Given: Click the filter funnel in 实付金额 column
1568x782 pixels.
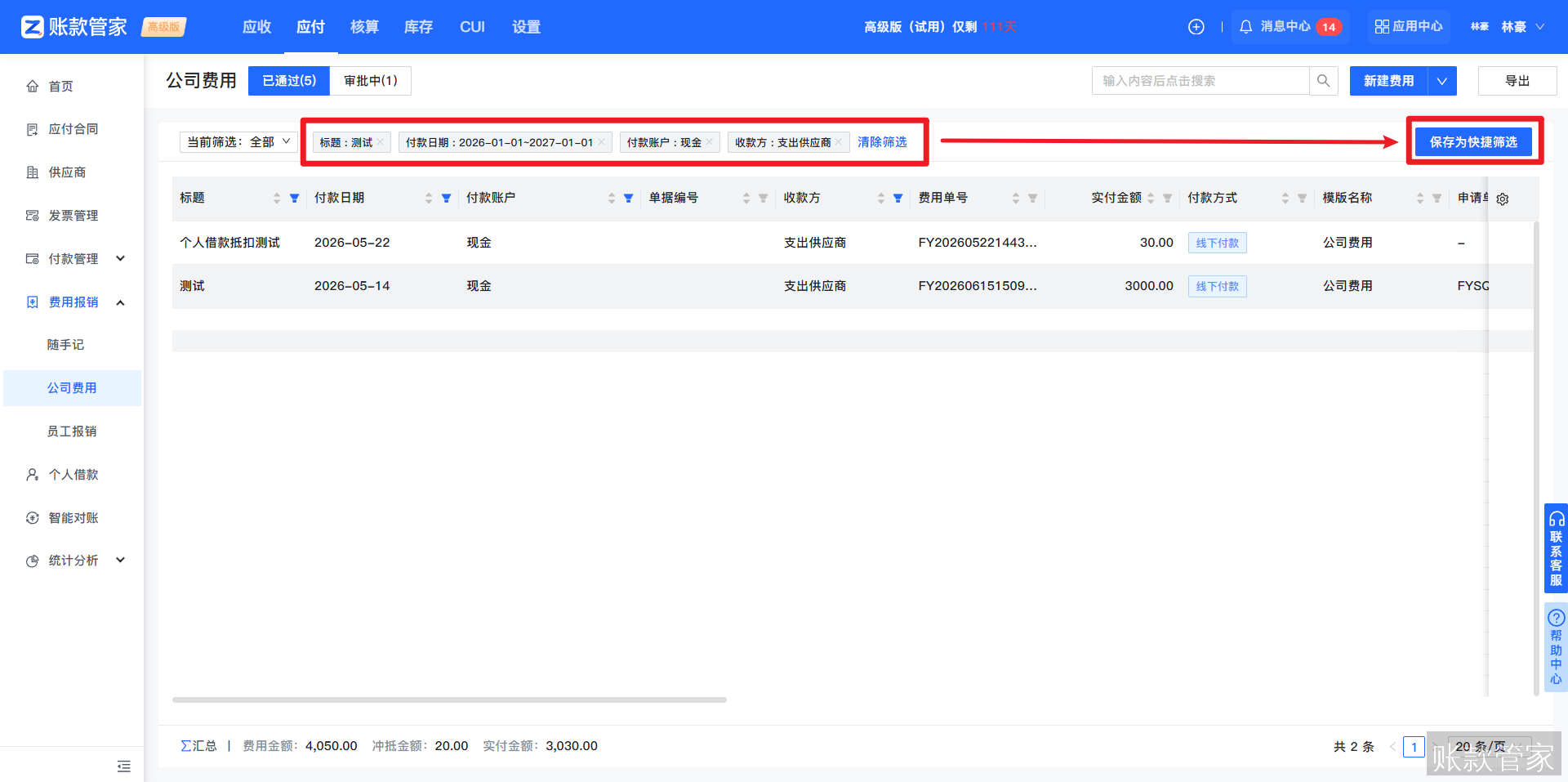Looking at the screenshot, I should click(1167, 199).
